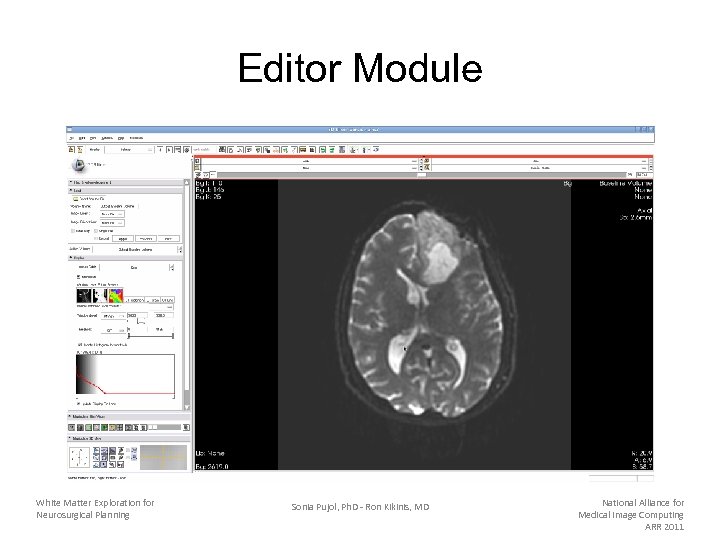Viewport: 720px width, 540px height.
Task: Click the Load Scene toolbar icon
Action: tap(72, 150)
